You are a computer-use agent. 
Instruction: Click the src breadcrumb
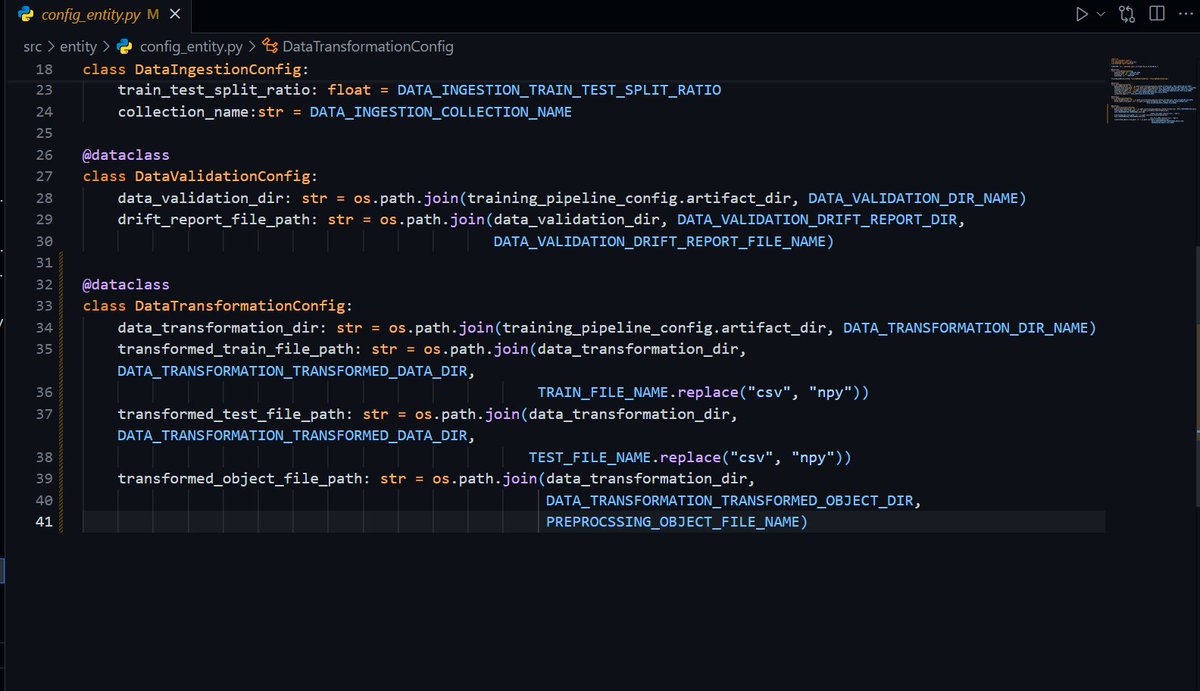click(35, 46)
